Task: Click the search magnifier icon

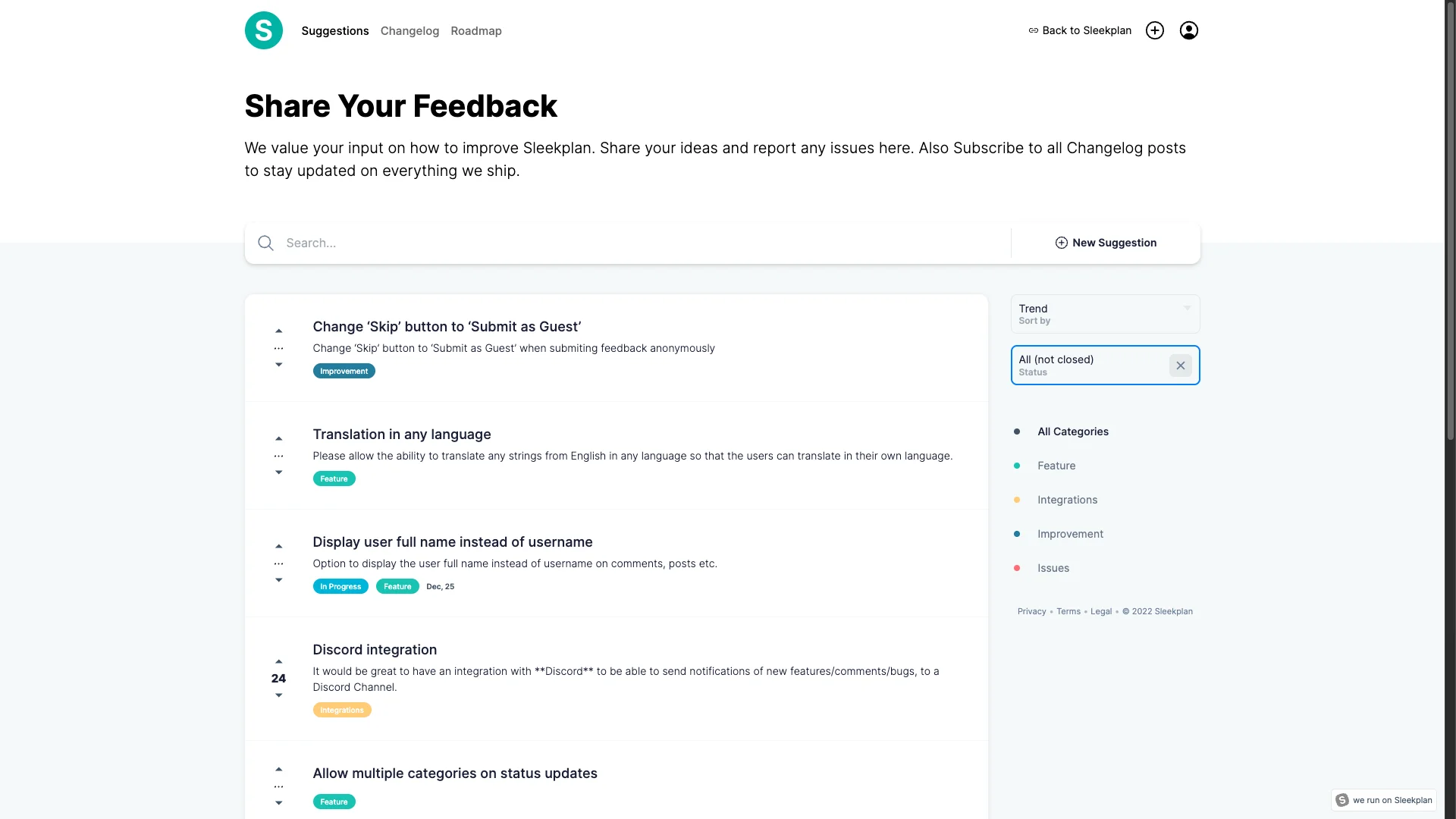Action: pos(265,243)
